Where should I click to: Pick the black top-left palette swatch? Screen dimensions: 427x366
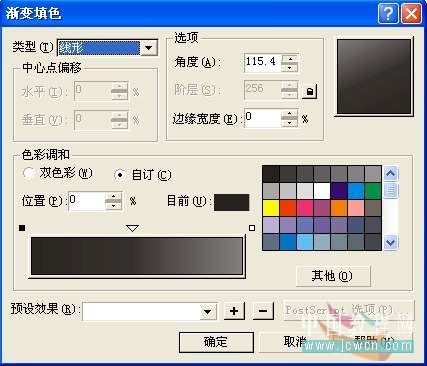click(x=271, y=174)
